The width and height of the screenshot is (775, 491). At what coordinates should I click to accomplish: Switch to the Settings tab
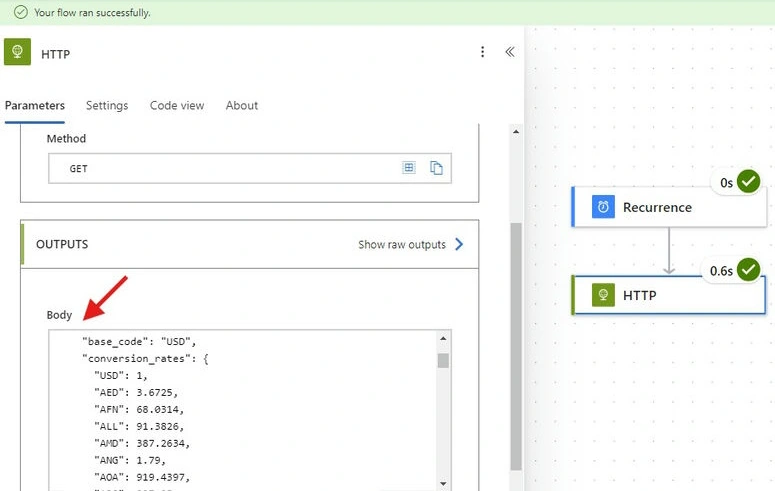[107, 105]
